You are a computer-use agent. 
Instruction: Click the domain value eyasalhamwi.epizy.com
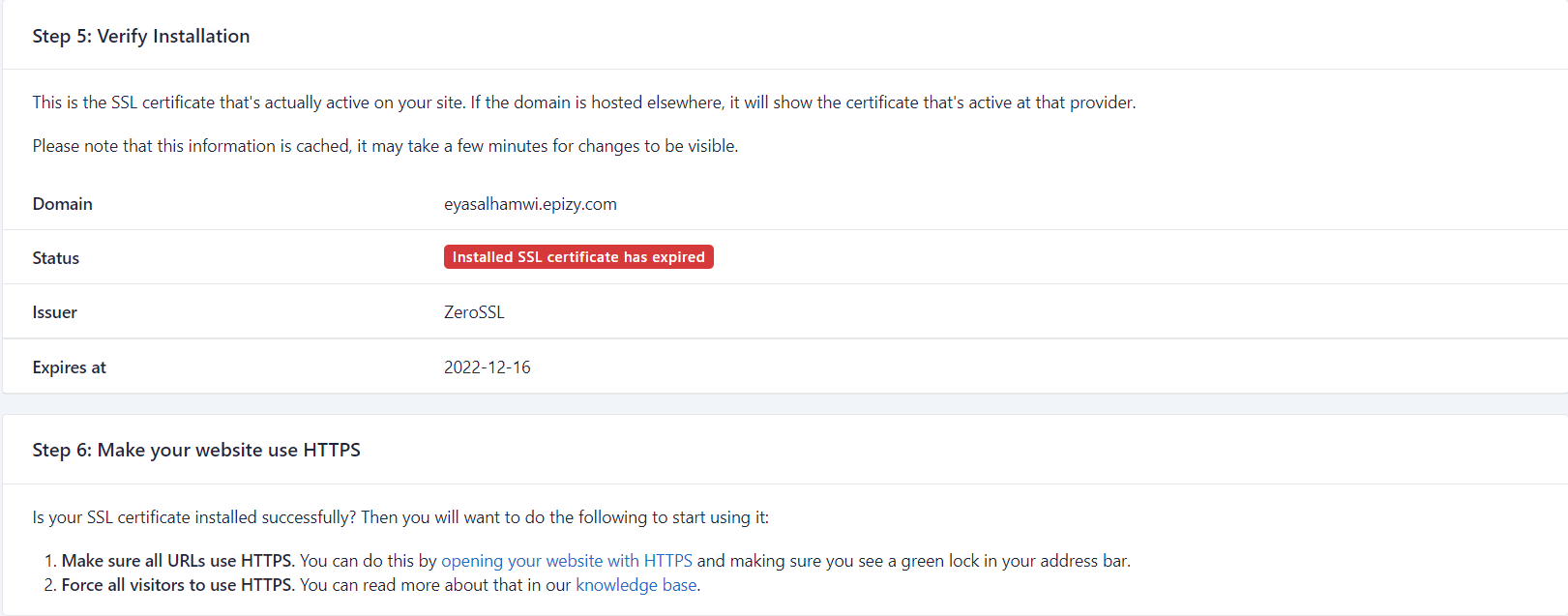click(530, 204)
